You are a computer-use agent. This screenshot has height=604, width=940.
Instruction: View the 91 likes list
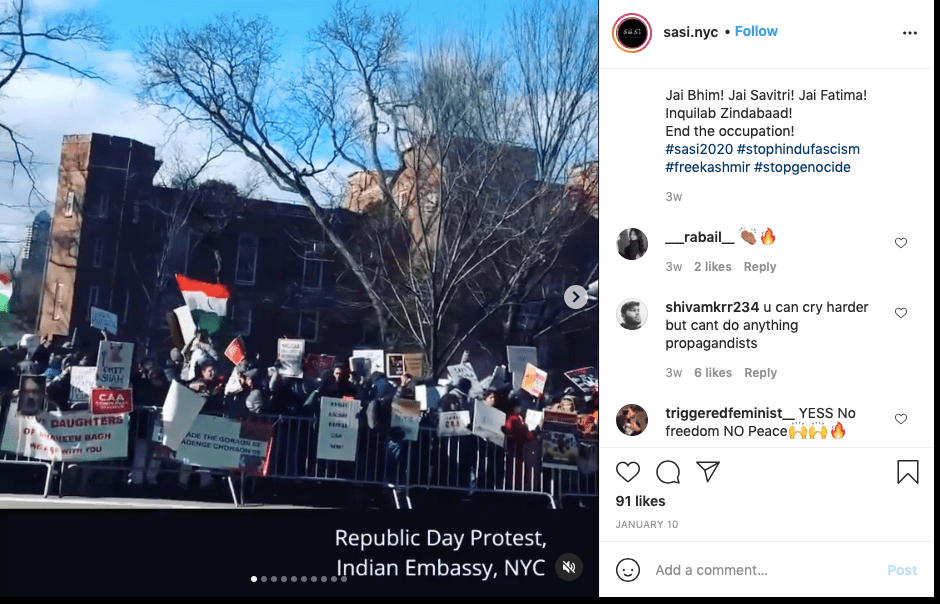(x=640, y=501)
